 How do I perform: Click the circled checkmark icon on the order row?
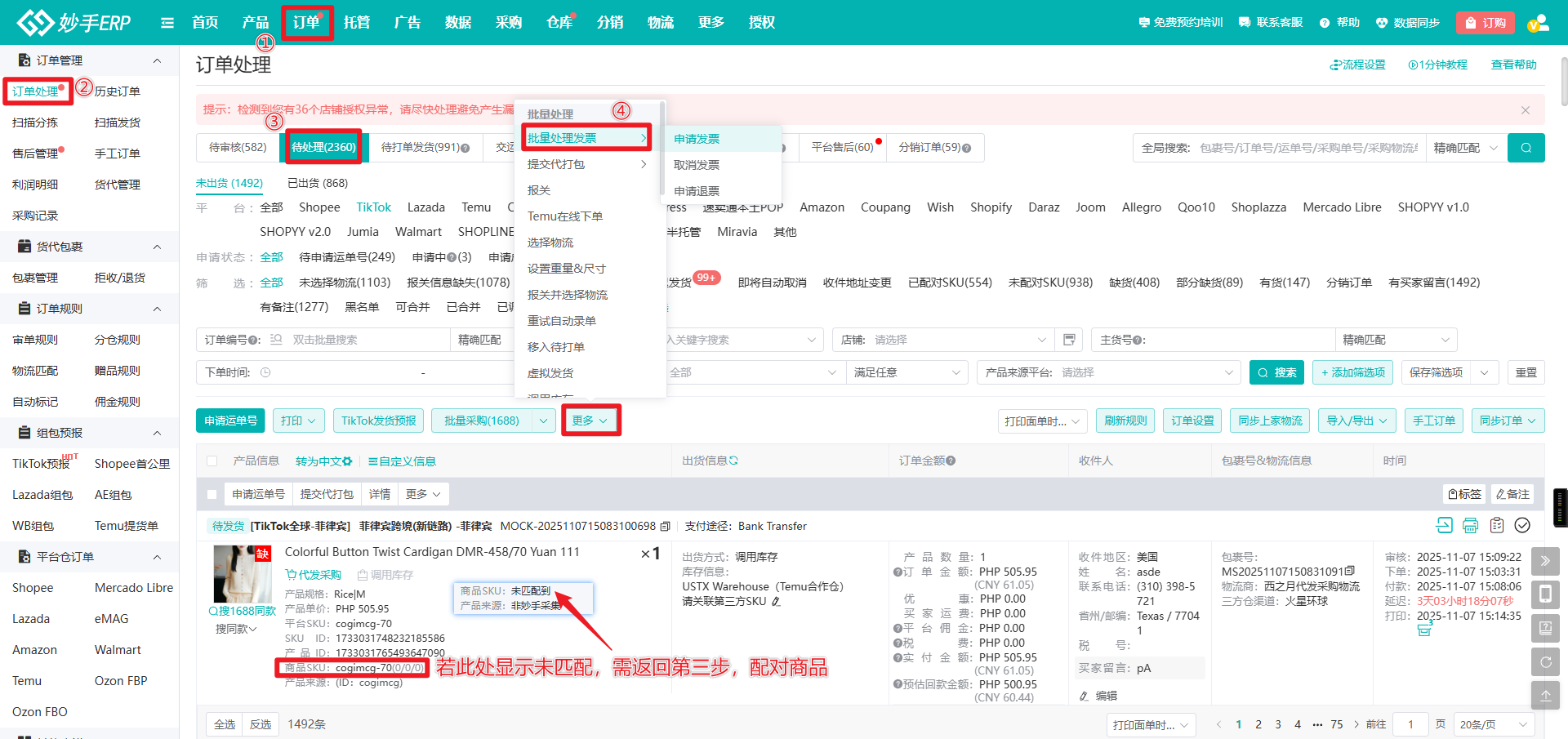point(1522,525)
